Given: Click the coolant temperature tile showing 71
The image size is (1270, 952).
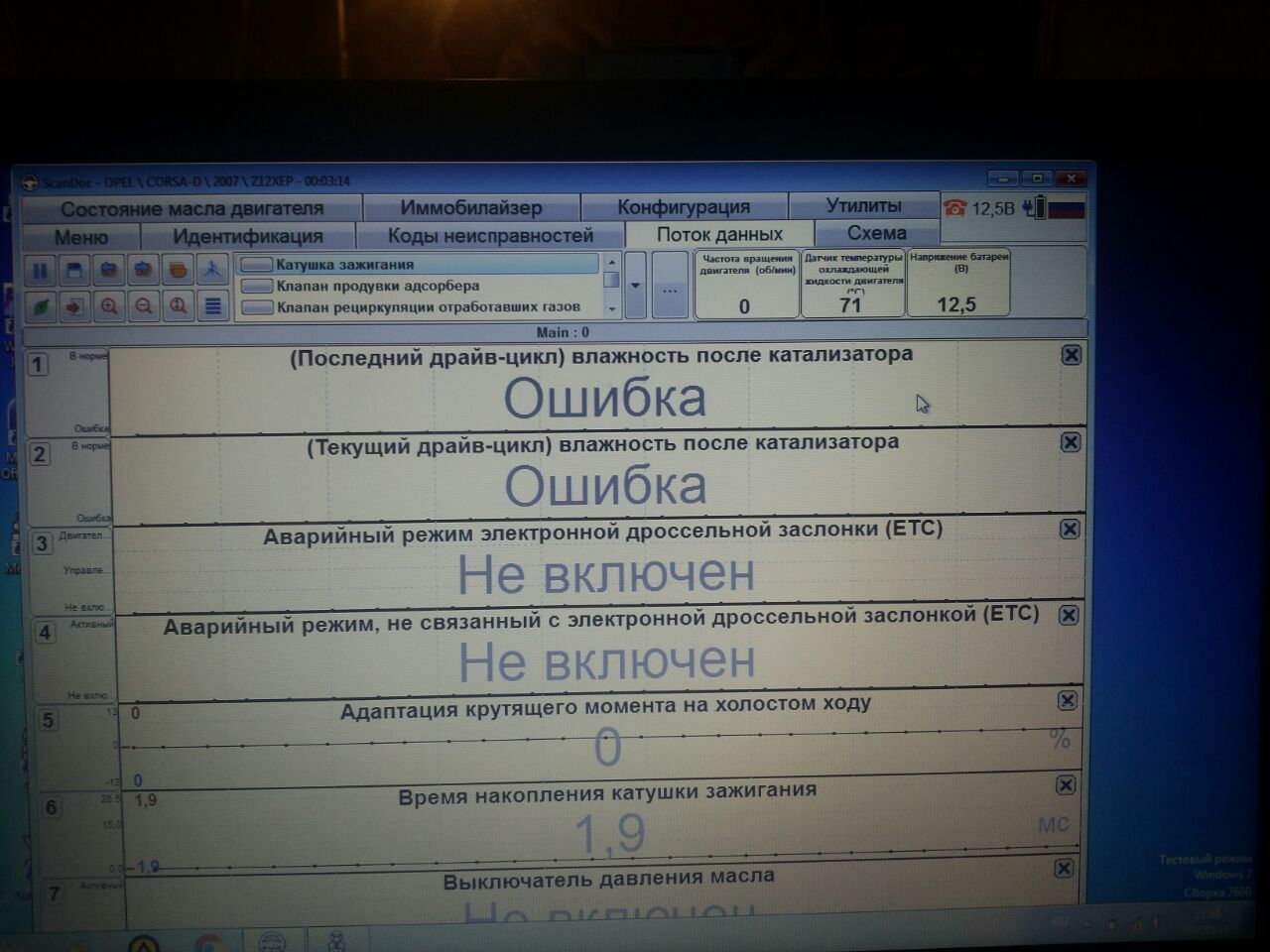Looking at the screenshot, I should [853, 283].
